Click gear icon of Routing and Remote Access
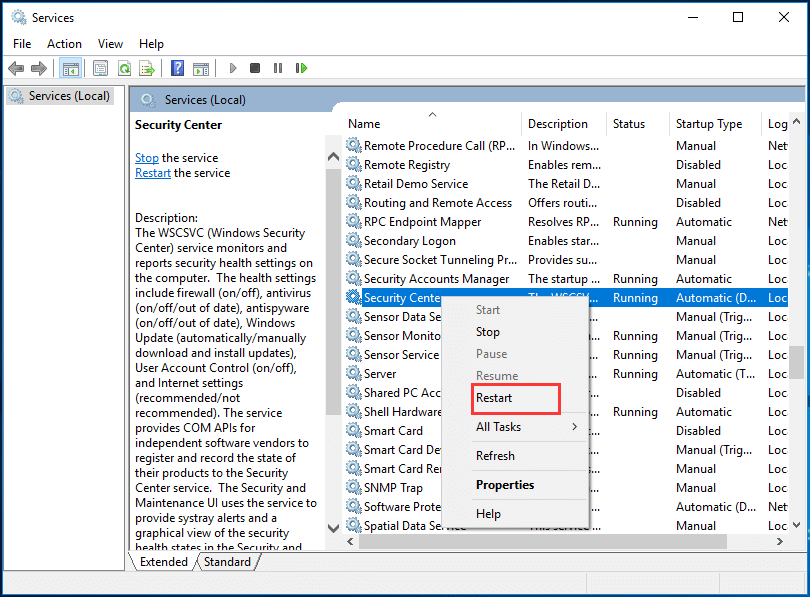 (353, 203)
